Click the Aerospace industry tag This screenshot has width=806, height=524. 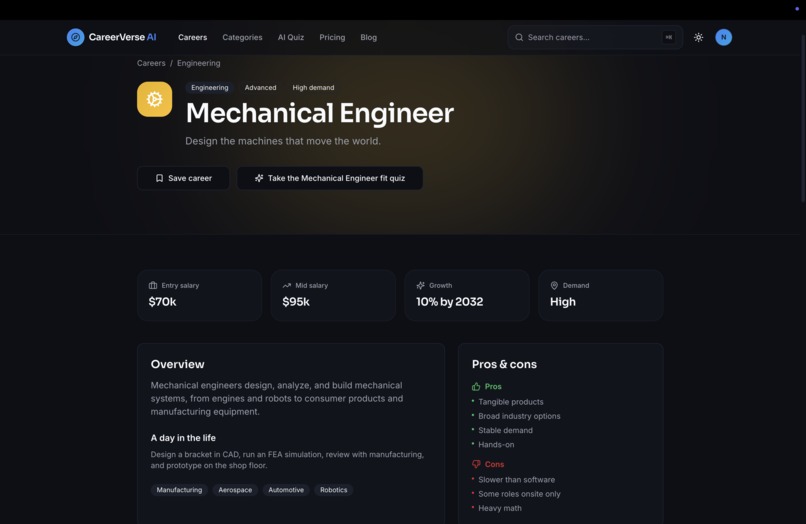(x=235, y=490)
